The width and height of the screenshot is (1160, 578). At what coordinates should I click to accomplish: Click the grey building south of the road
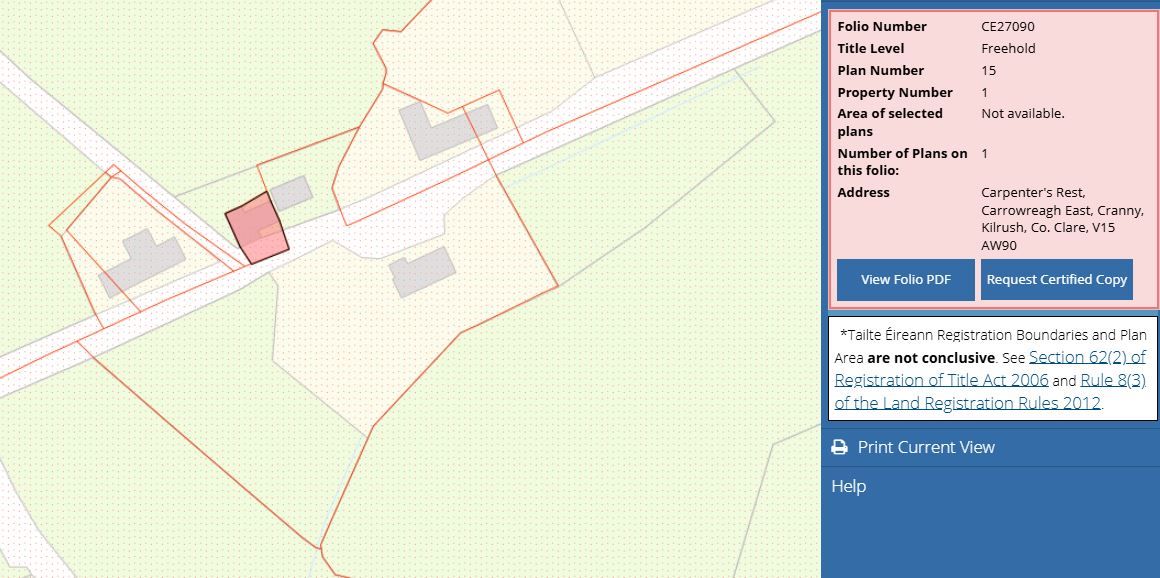pos(422,270)
